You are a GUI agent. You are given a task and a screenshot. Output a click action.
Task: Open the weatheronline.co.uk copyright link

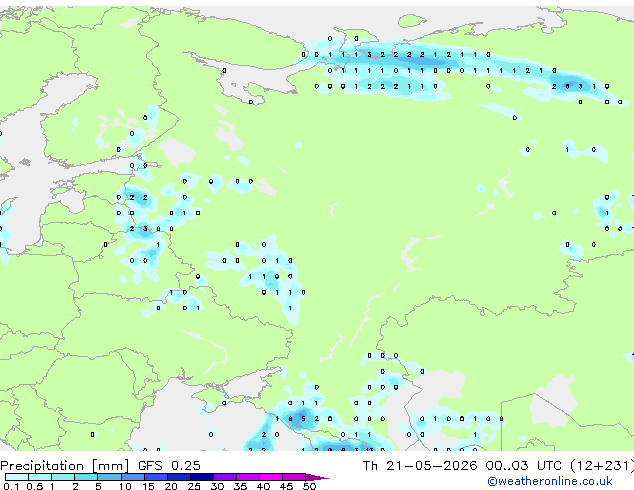(550, 481)
